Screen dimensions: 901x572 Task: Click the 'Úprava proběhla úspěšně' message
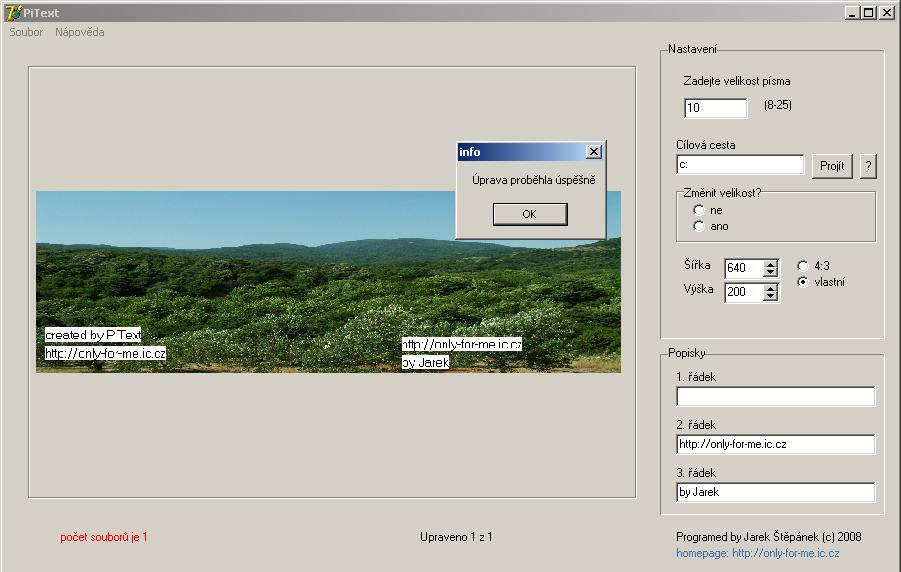coord(534,180)
